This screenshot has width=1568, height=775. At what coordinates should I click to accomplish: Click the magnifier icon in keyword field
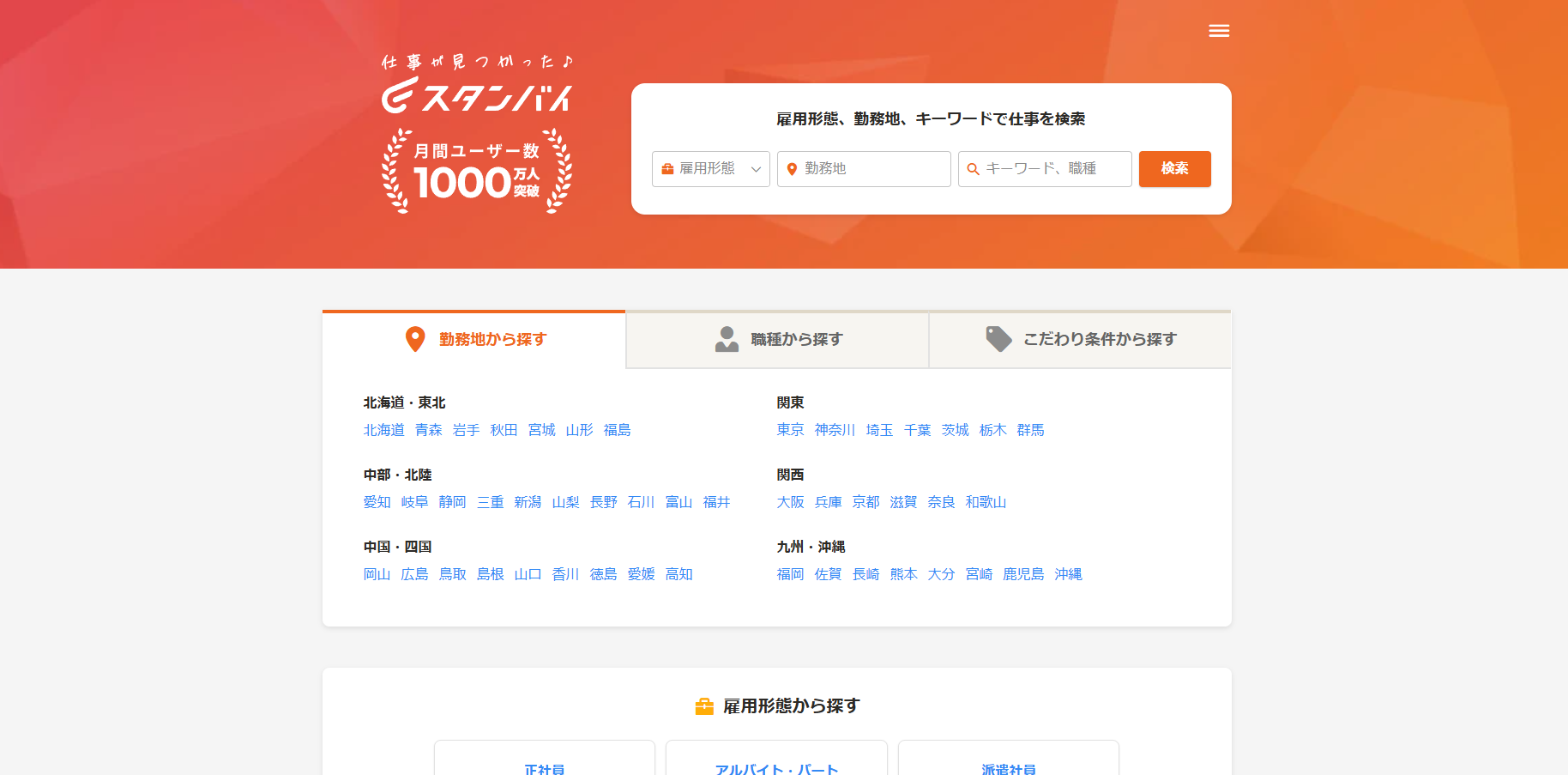coord(973,169)
